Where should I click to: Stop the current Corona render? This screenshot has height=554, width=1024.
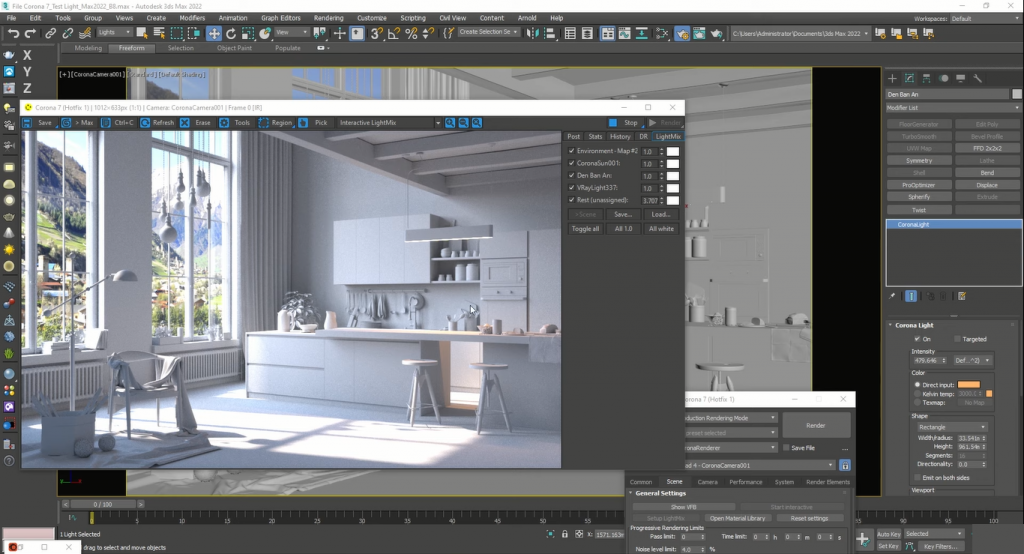click(x=624, y=123)
